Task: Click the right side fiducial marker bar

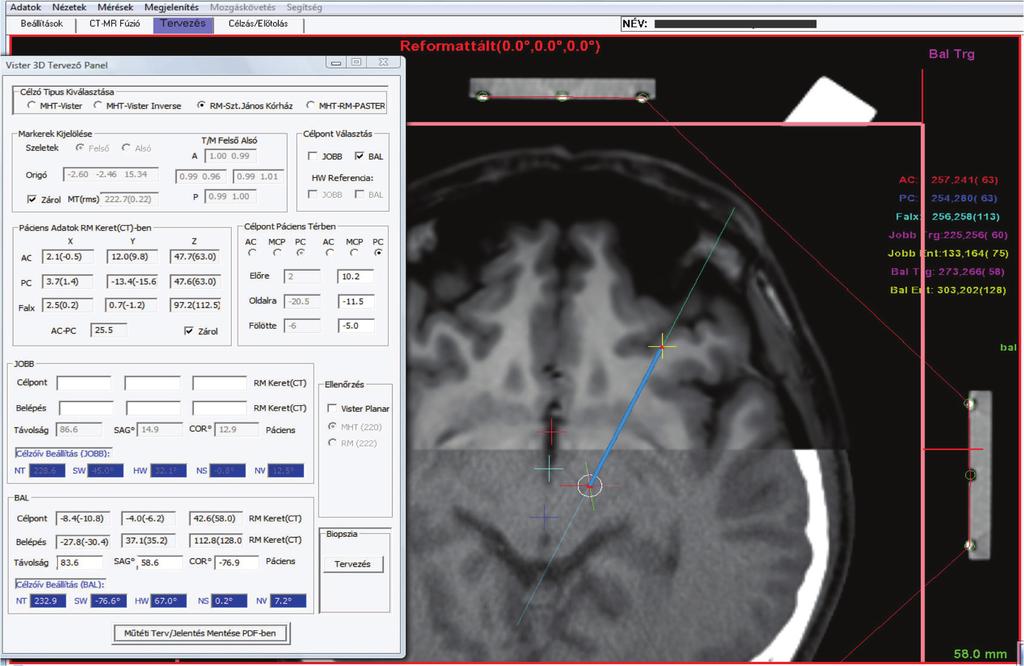Action: [978, 475]
